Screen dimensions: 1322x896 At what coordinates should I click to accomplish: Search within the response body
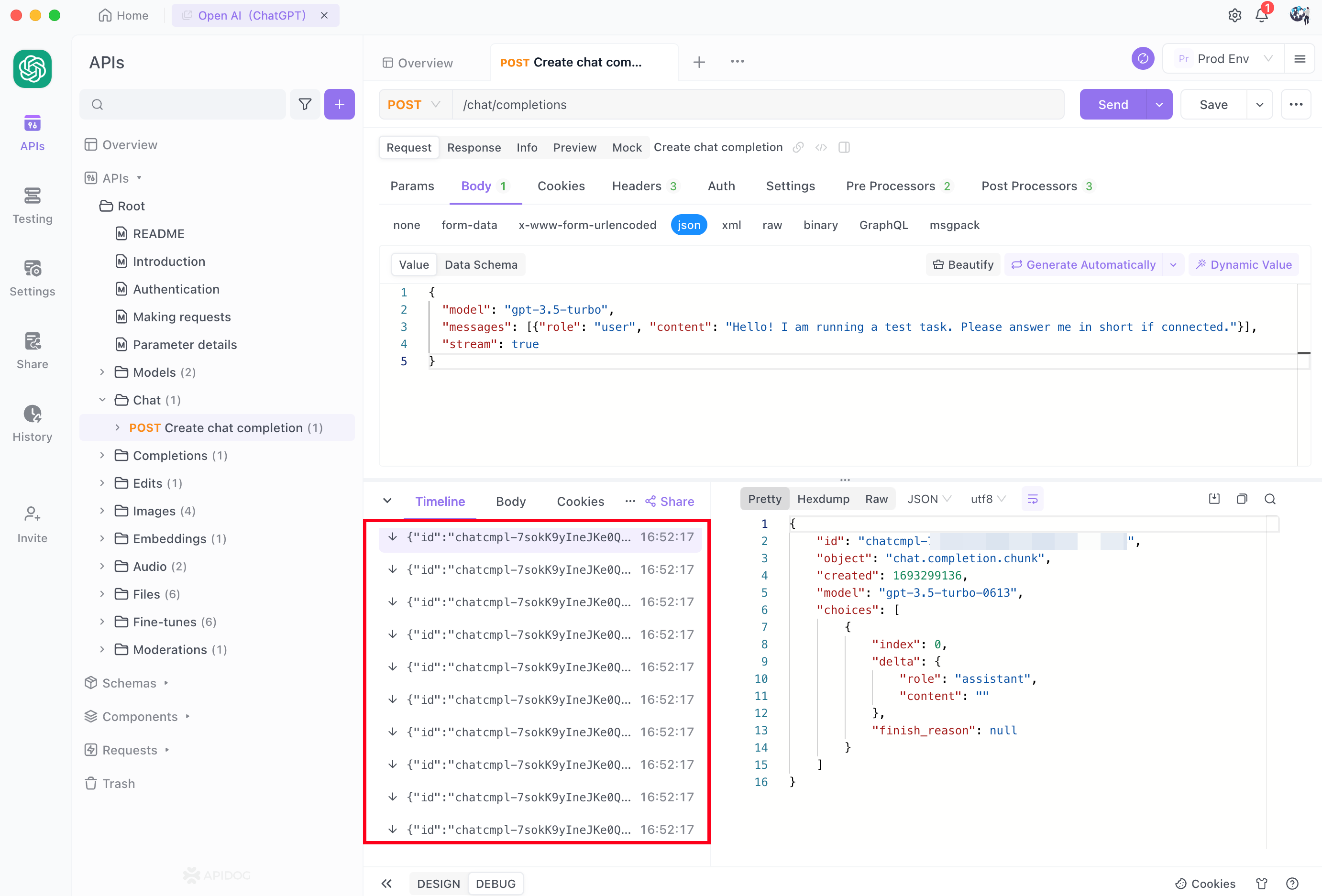(x=1270, y=499)
